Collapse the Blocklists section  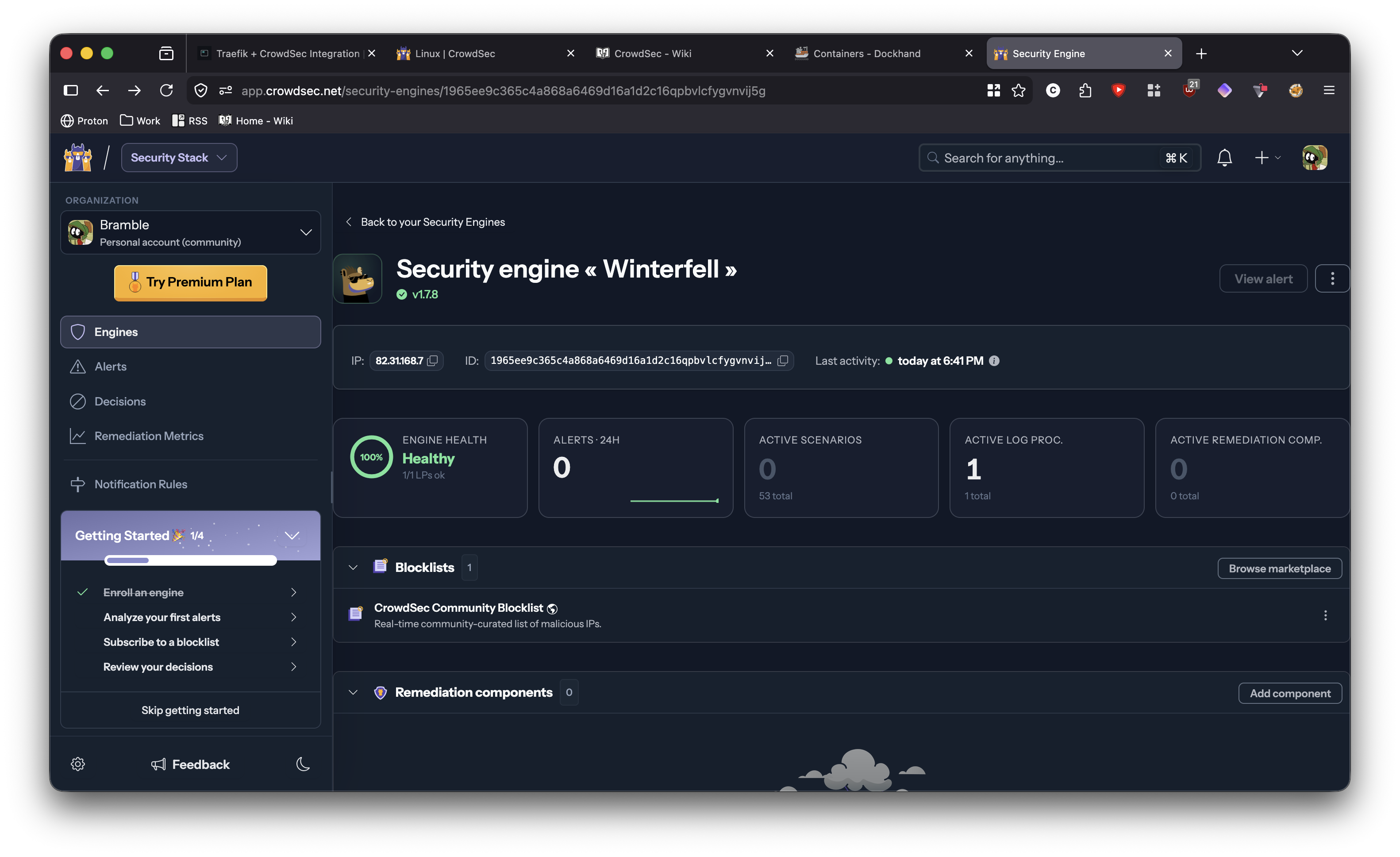pyautogui.click(x=353, y=567)
